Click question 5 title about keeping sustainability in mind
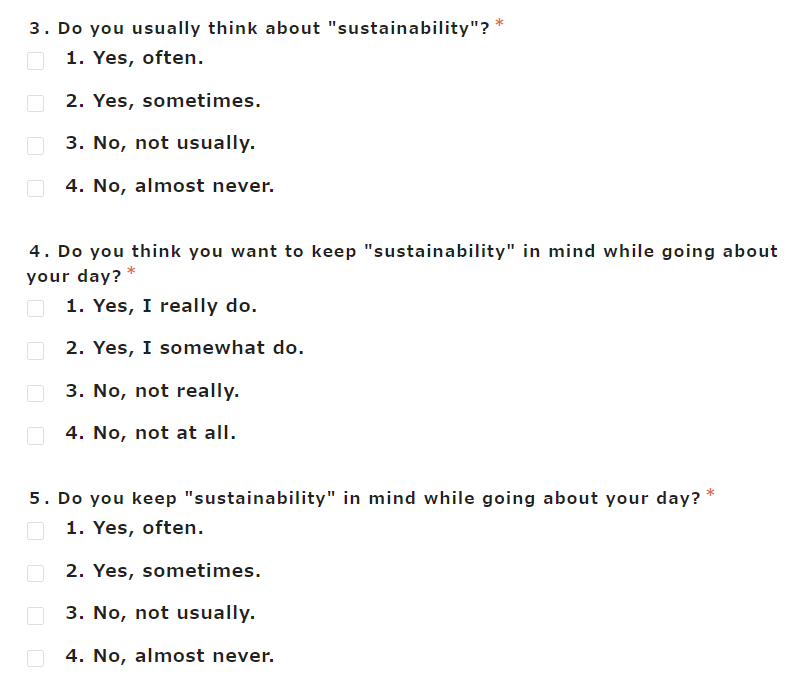This screenshot has height=697, width=799. [365, 498]
